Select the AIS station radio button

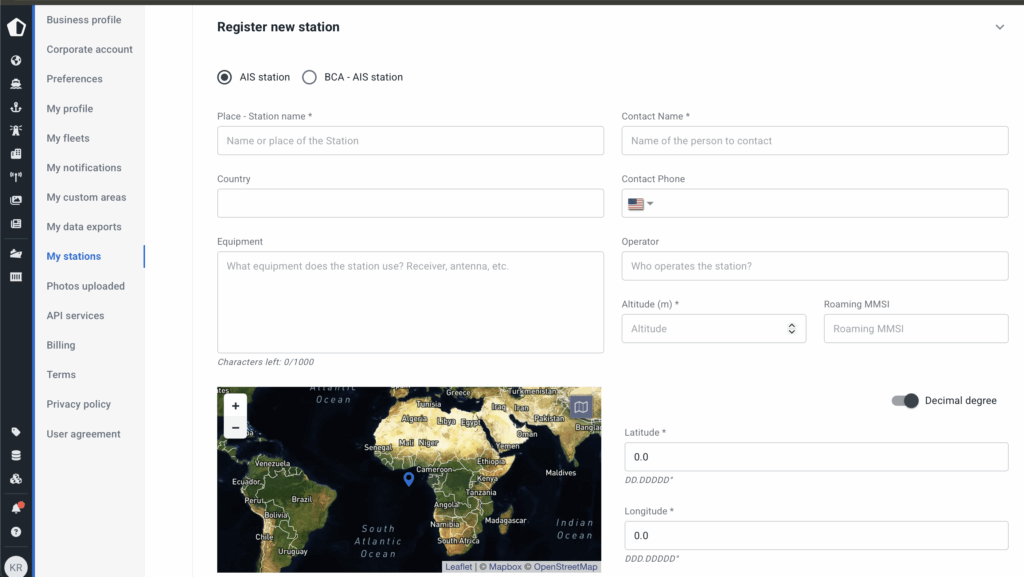click(225, 77)
